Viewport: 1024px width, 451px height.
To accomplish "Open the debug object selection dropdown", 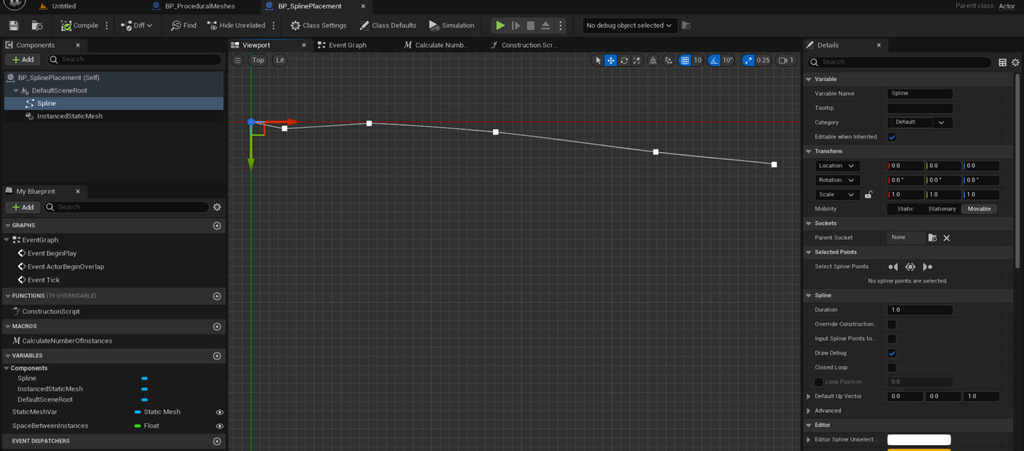I will (x=629, y=25).
